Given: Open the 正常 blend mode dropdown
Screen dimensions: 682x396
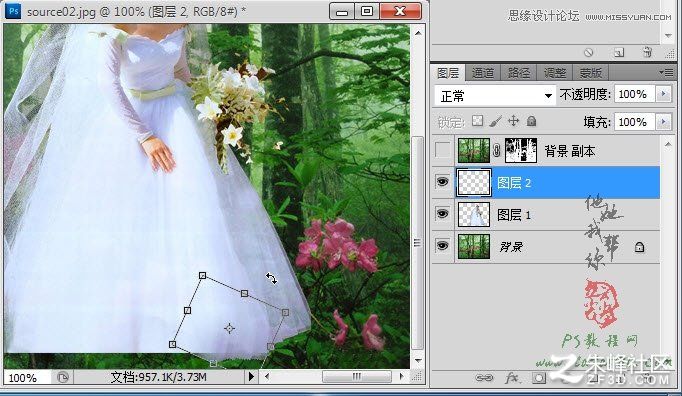Looking at the screenshot, I should [495, 96].
